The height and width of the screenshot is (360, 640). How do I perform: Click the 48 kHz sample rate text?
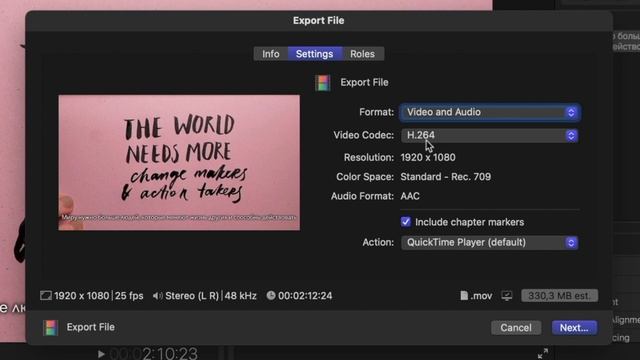tap(240, 296)
